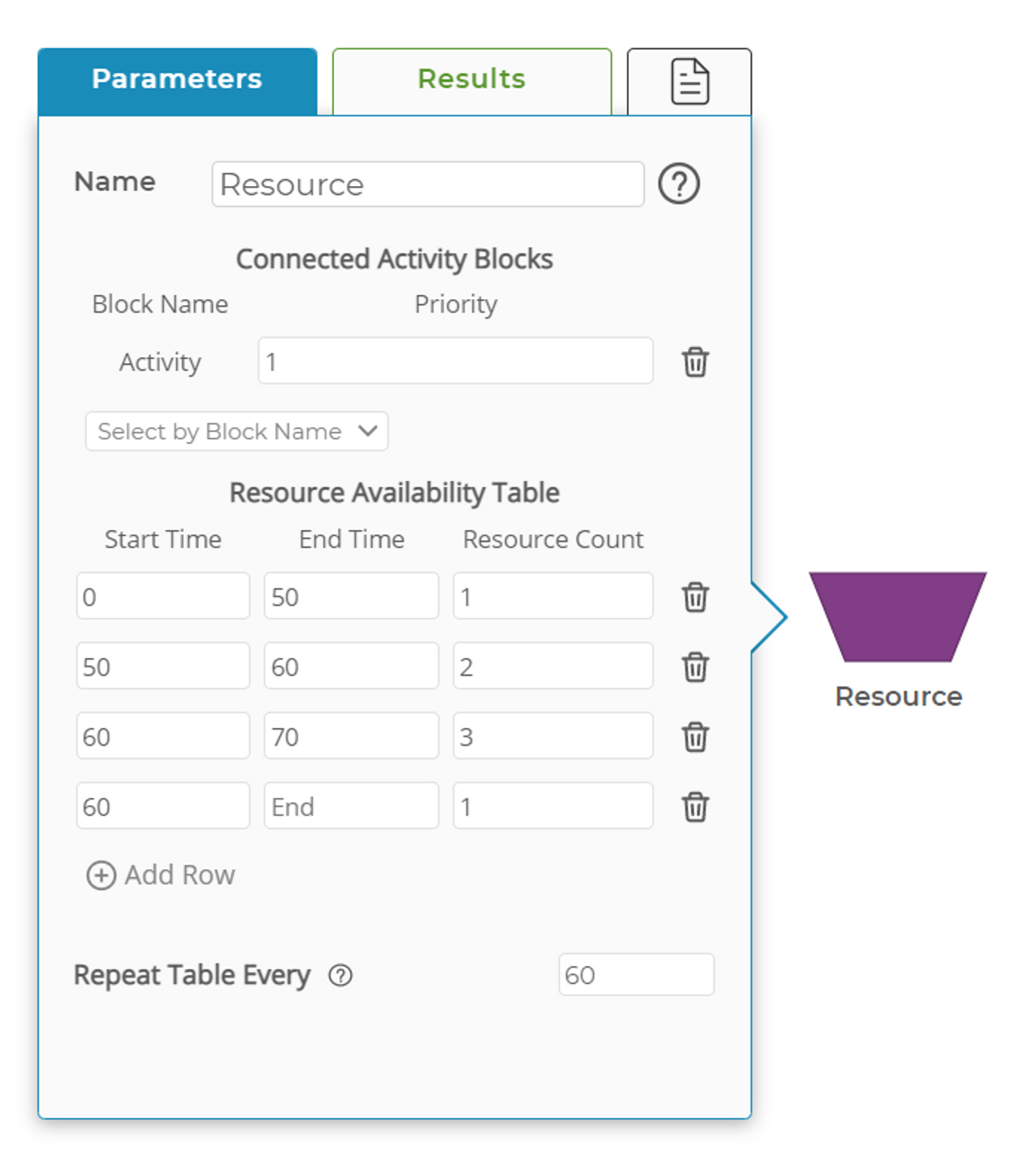
Task: Click help icon beside Repeat Table Every
Action: pos(341,976)
